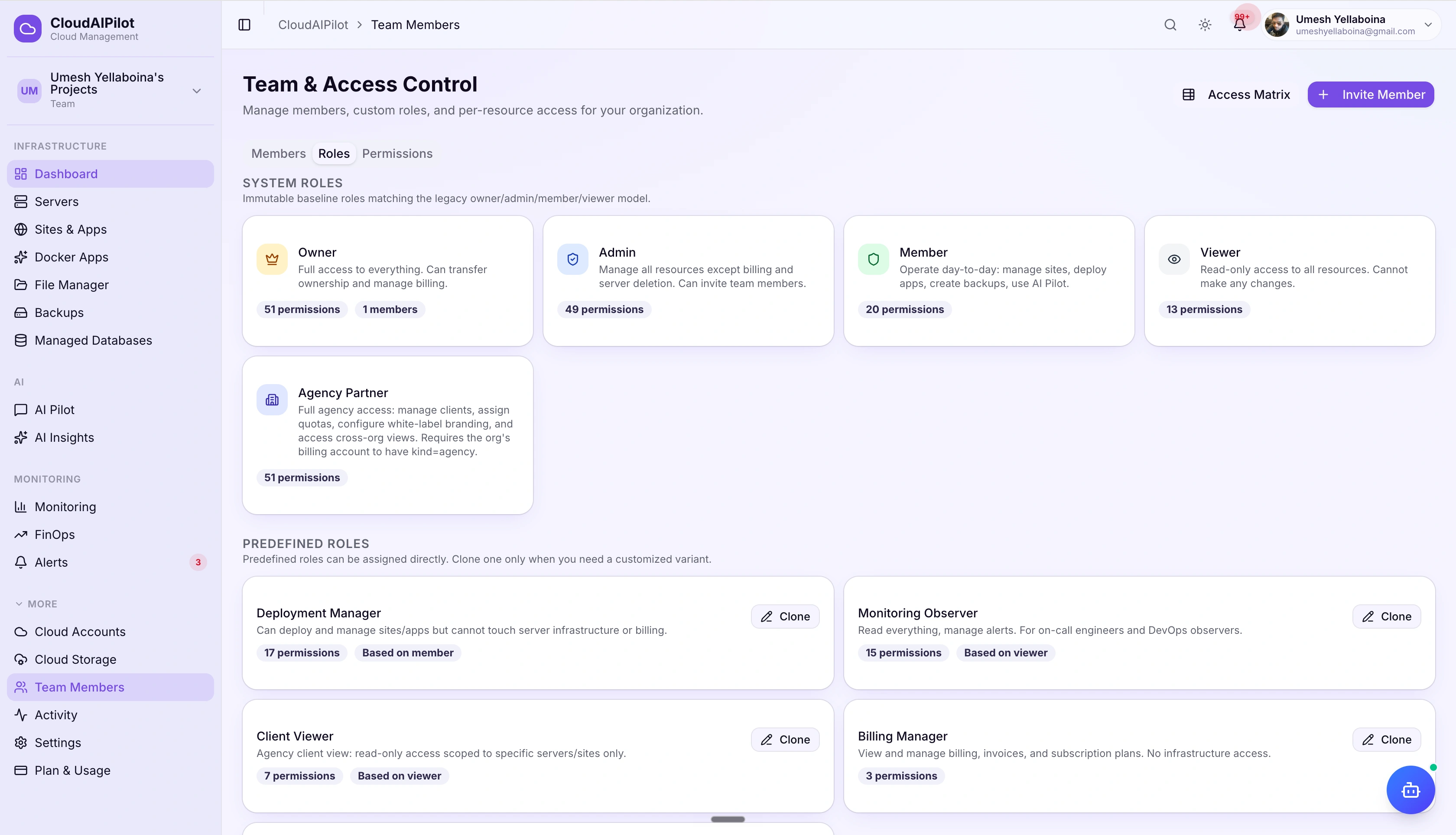Screen dimensions: 1456x835
Task: Click Deployment Manager's 17 permissions badge
Action: [302, 652]
